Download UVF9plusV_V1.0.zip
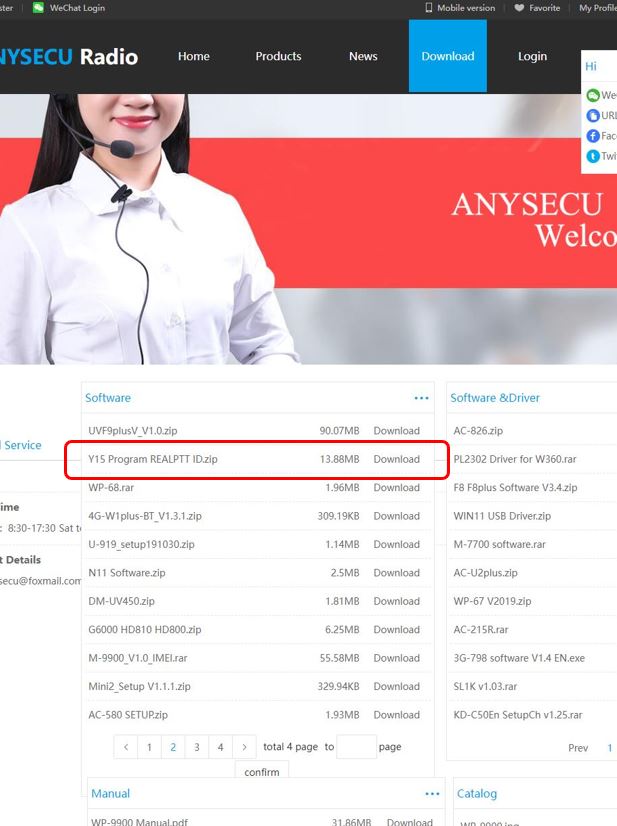Screen dimensions: 617x826 396,431
